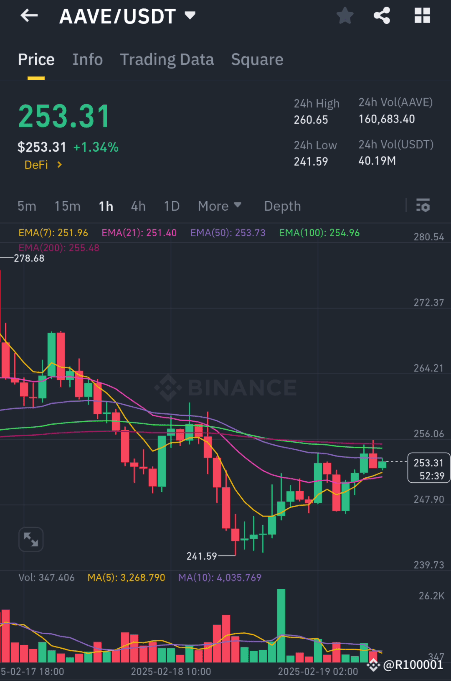Open the grid layout icon at top right
This screenshot has height=681, width=451.
(422, 16)
